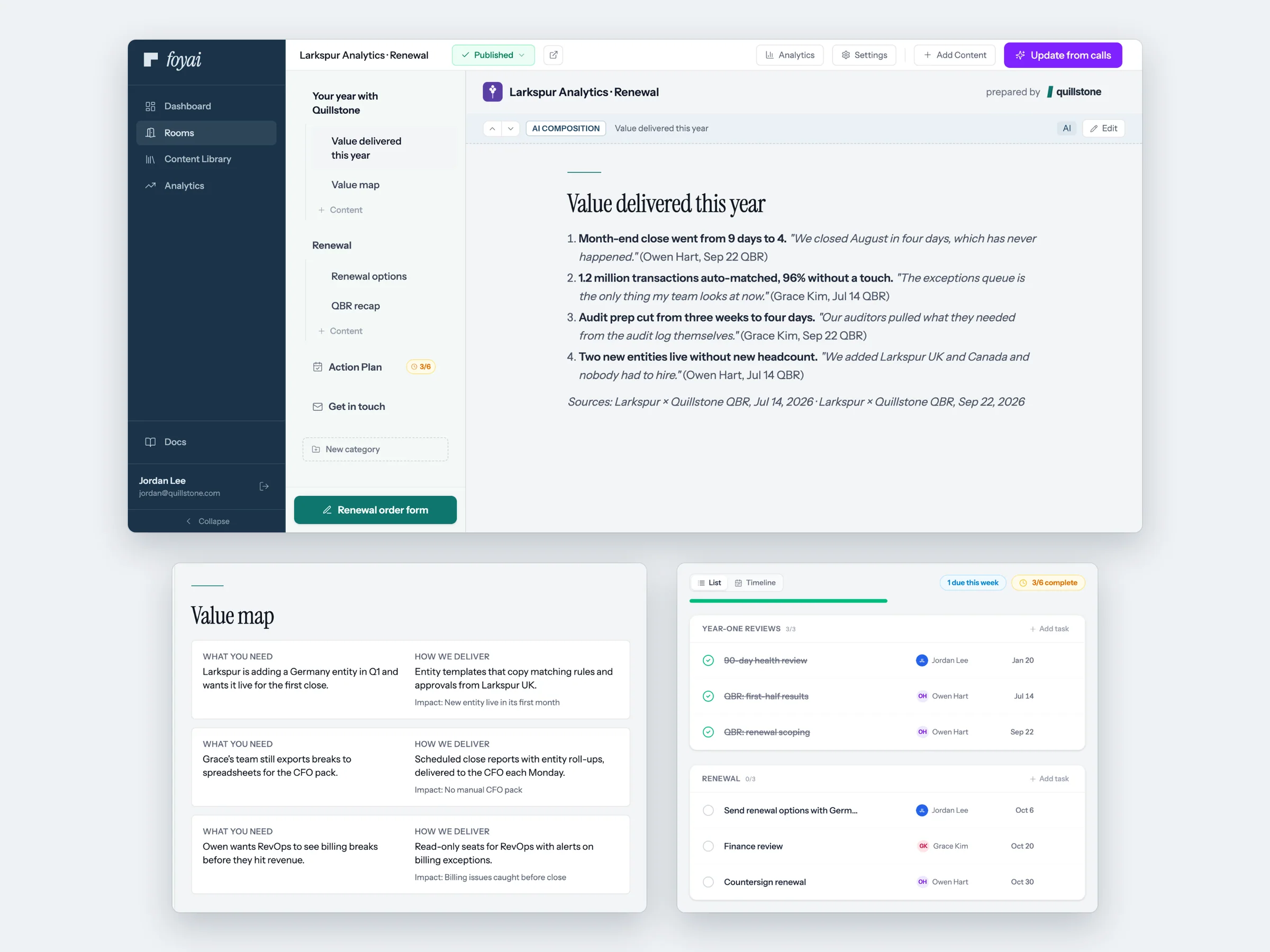Switch to the Timeline view tab
1270x952 pixels.
pos(755,582)
